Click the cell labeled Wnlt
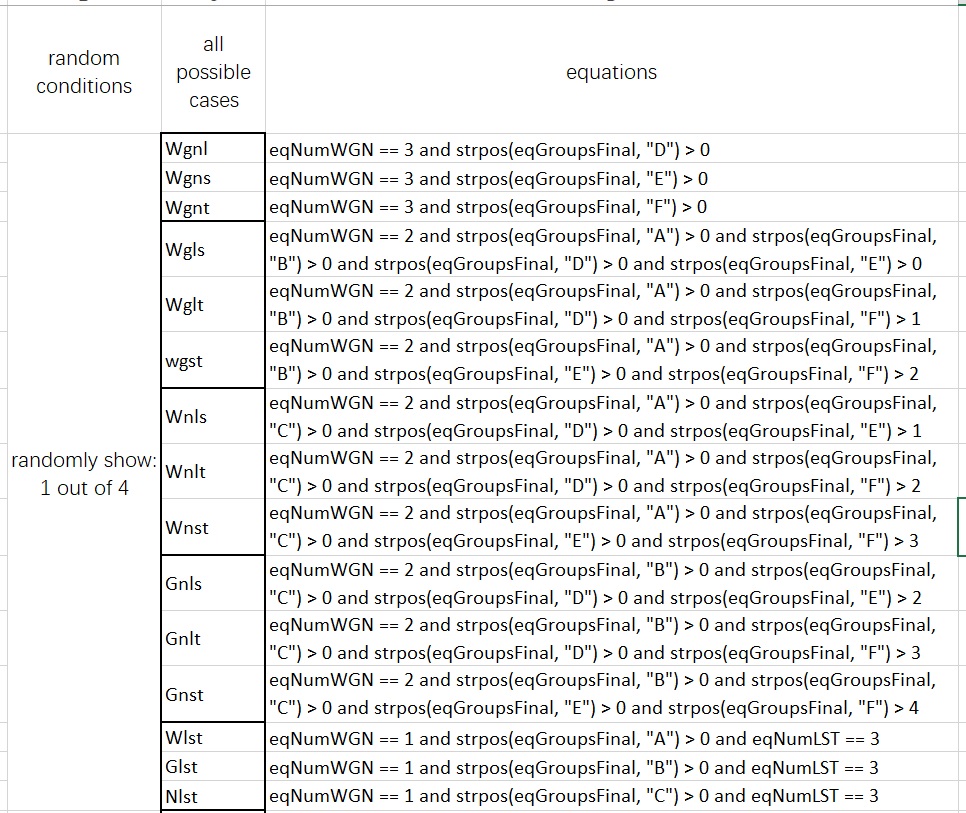Screen dimensions: 966x813 click(213, 471)
